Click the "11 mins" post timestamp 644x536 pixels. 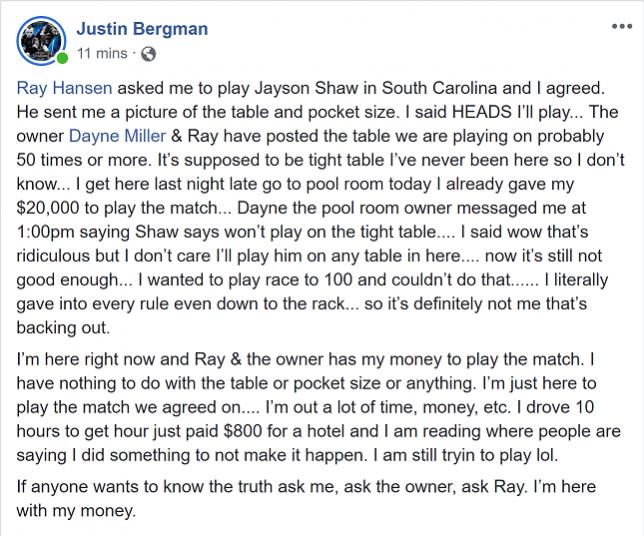[x=101, y=53]
